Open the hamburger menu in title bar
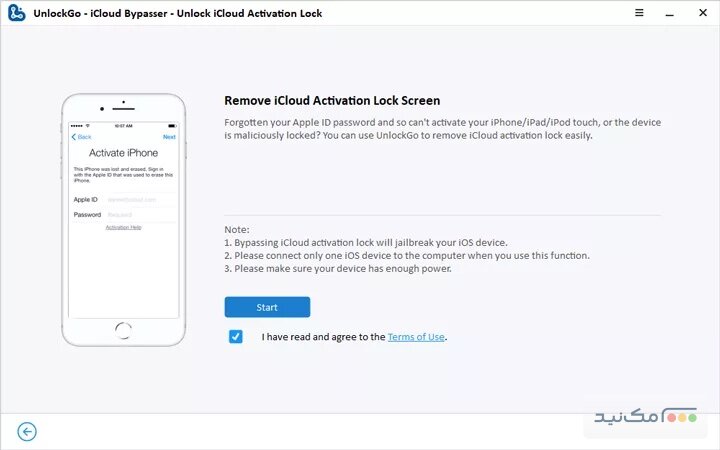Image resolution: width=720 pixels, height=450 pixels. point(639,13)
